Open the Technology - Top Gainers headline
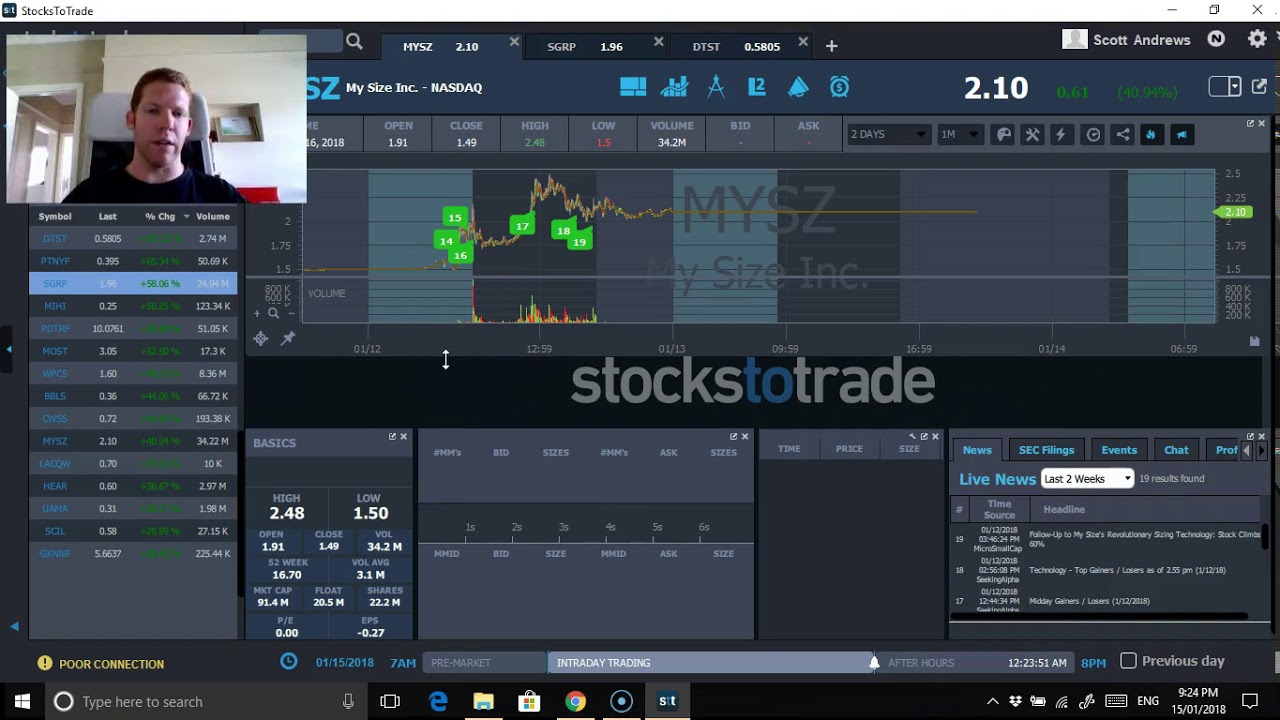1280x720 pixels. click(x=1127, y=570)
